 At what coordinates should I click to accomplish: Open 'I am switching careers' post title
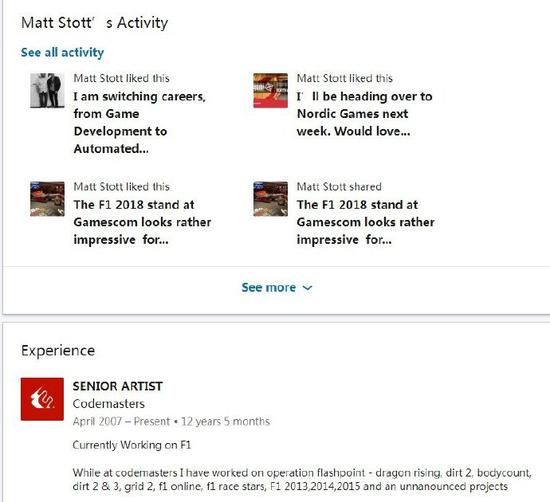140,122
